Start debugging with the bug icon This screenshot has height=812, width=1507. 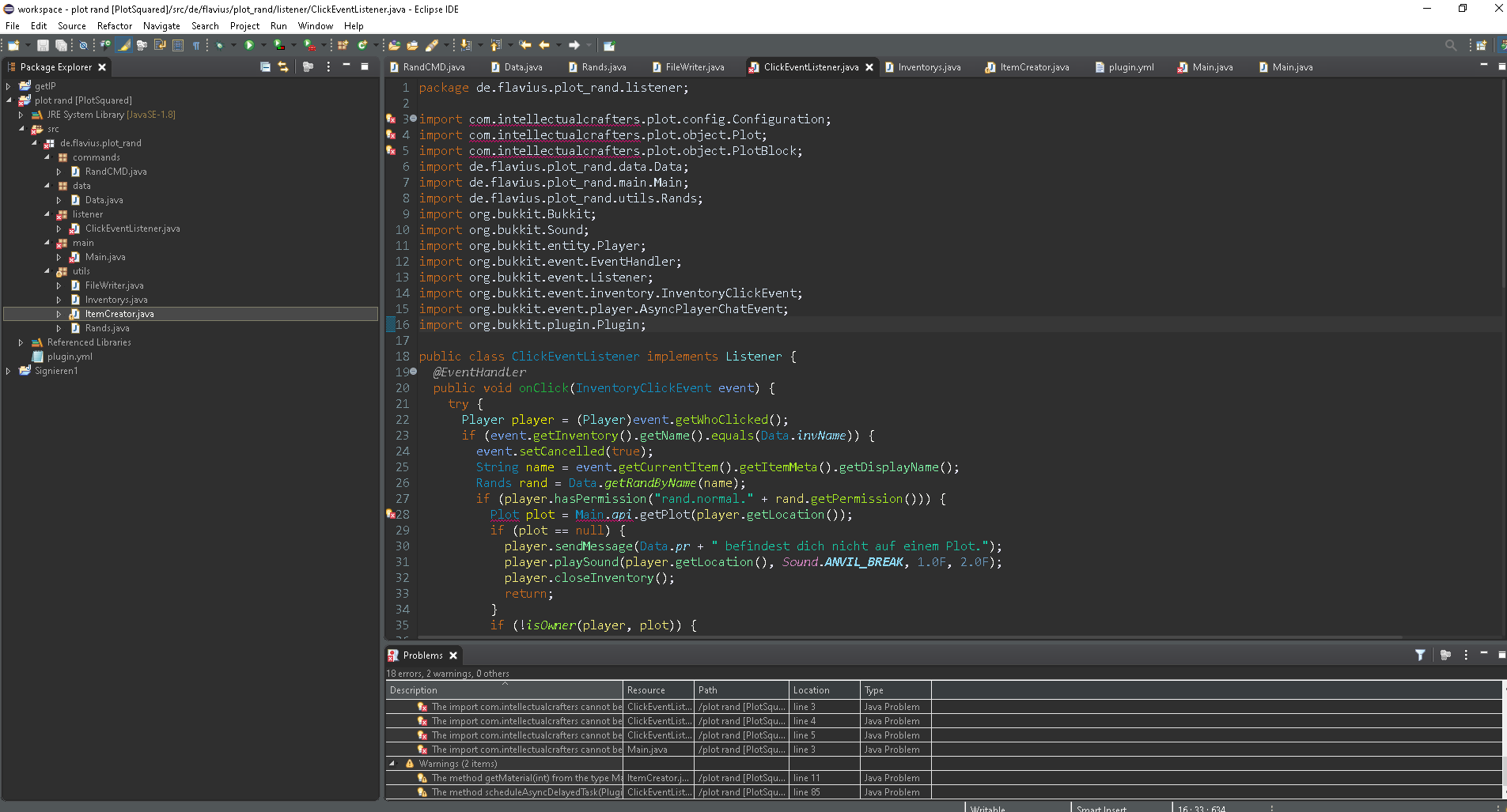click(x=219, y=45)
